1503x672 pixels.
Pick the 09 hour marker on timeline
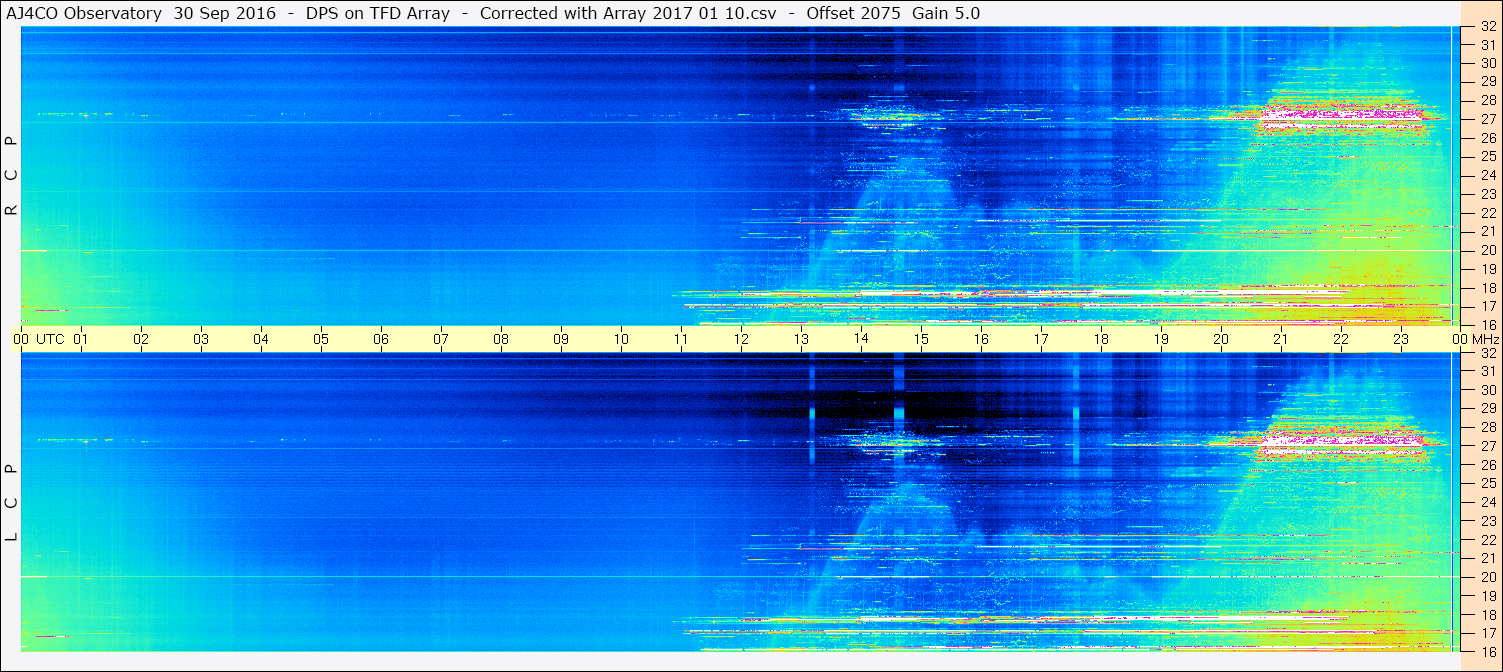click(x=561, y=339)
